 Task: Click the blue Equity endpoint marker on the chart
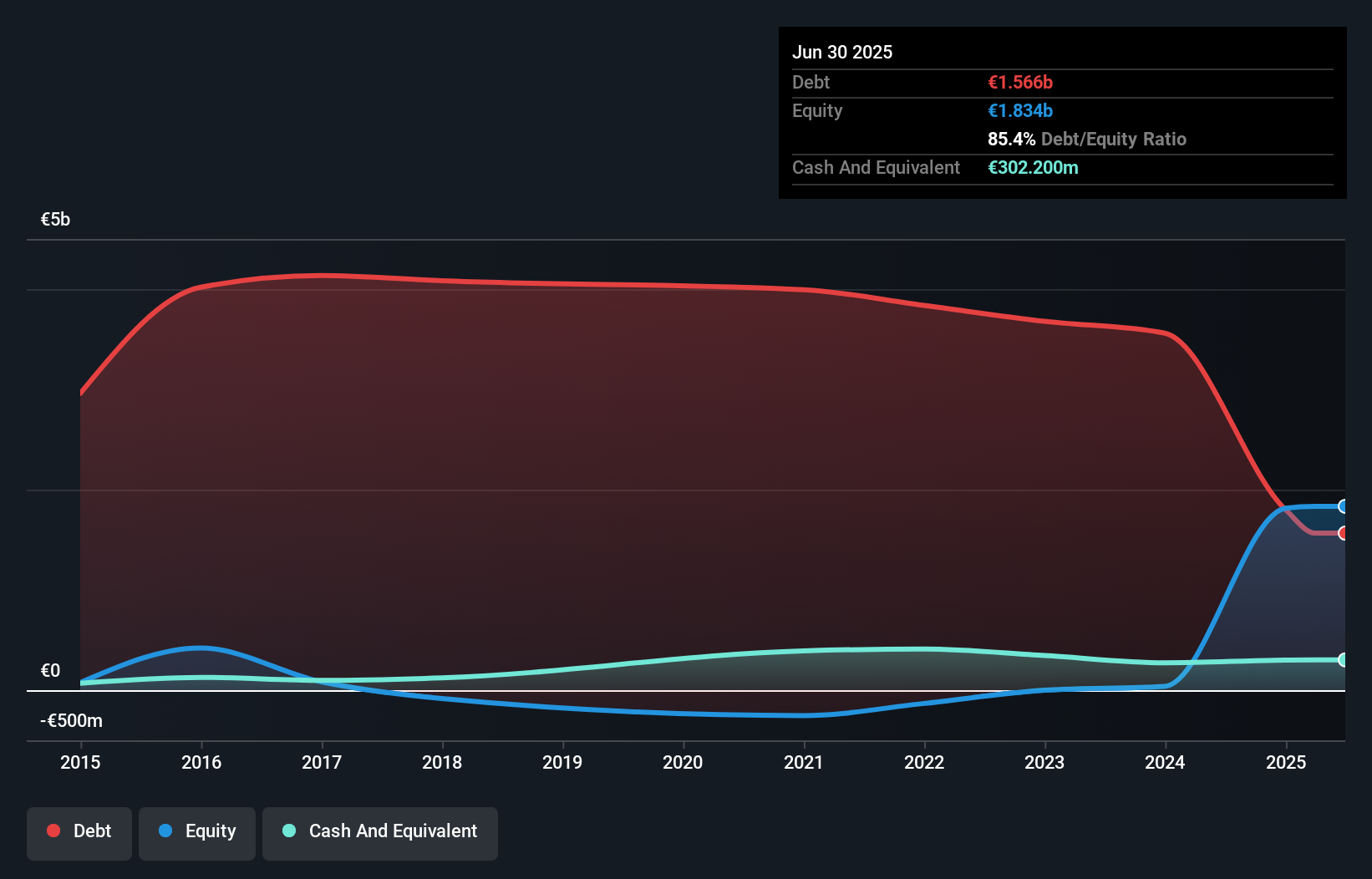[x=1343, y=505]
